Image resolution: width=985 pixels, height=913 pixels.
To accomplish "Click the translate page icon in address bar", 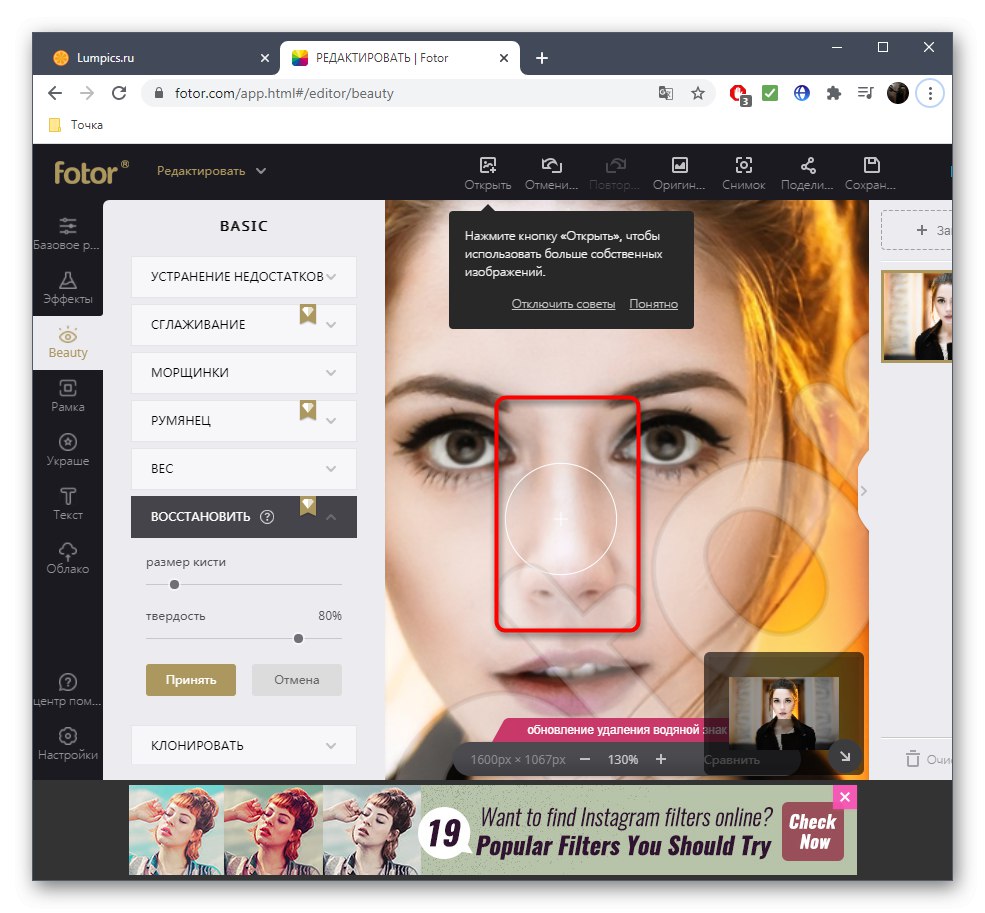I will pyautogui.click(x=665, y=94).
